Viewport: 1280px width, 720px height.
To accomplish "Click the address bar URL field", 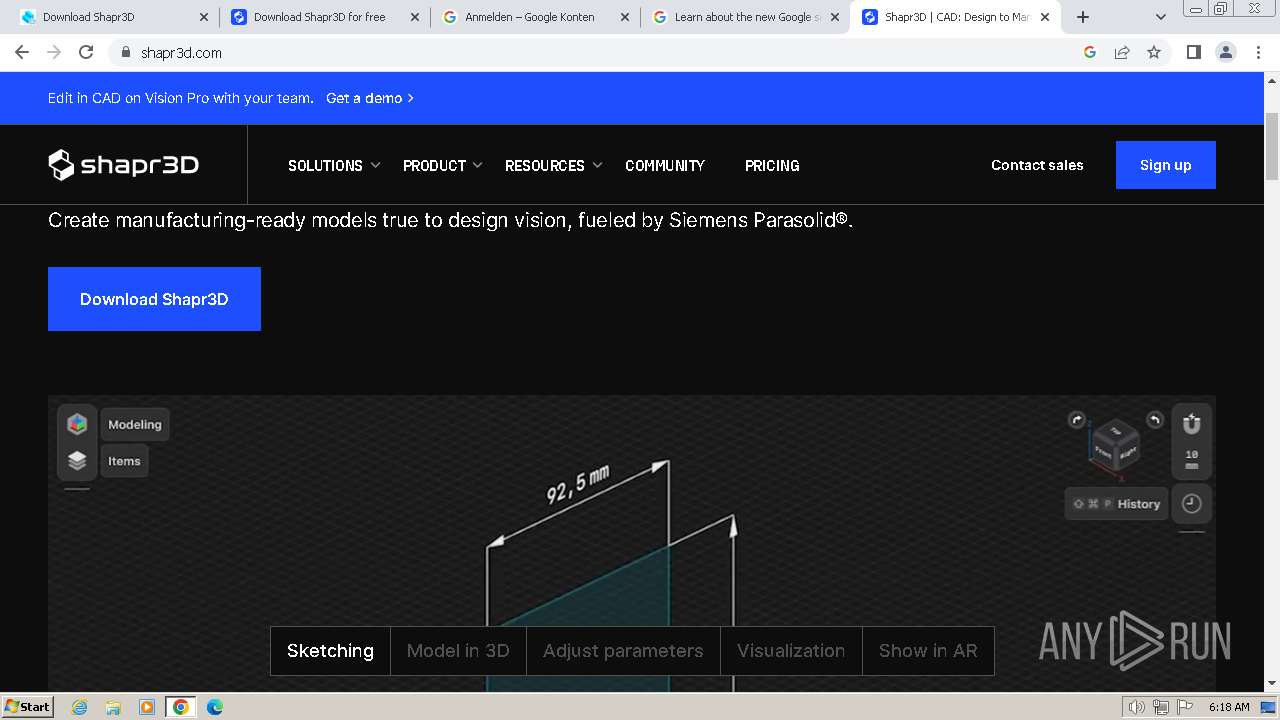I will pos(600,52).
